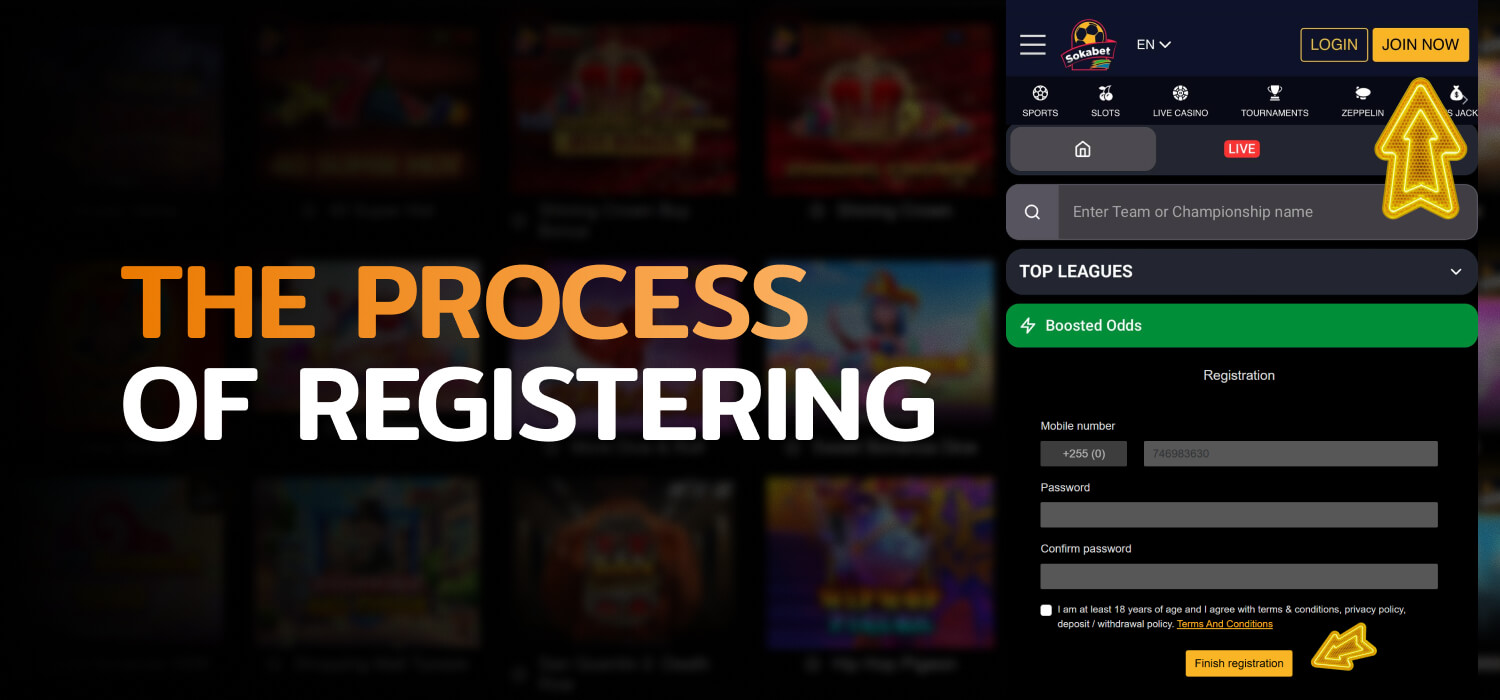Click the JOIN NOW button
Screen dimensions: 1500x700
1420,45
